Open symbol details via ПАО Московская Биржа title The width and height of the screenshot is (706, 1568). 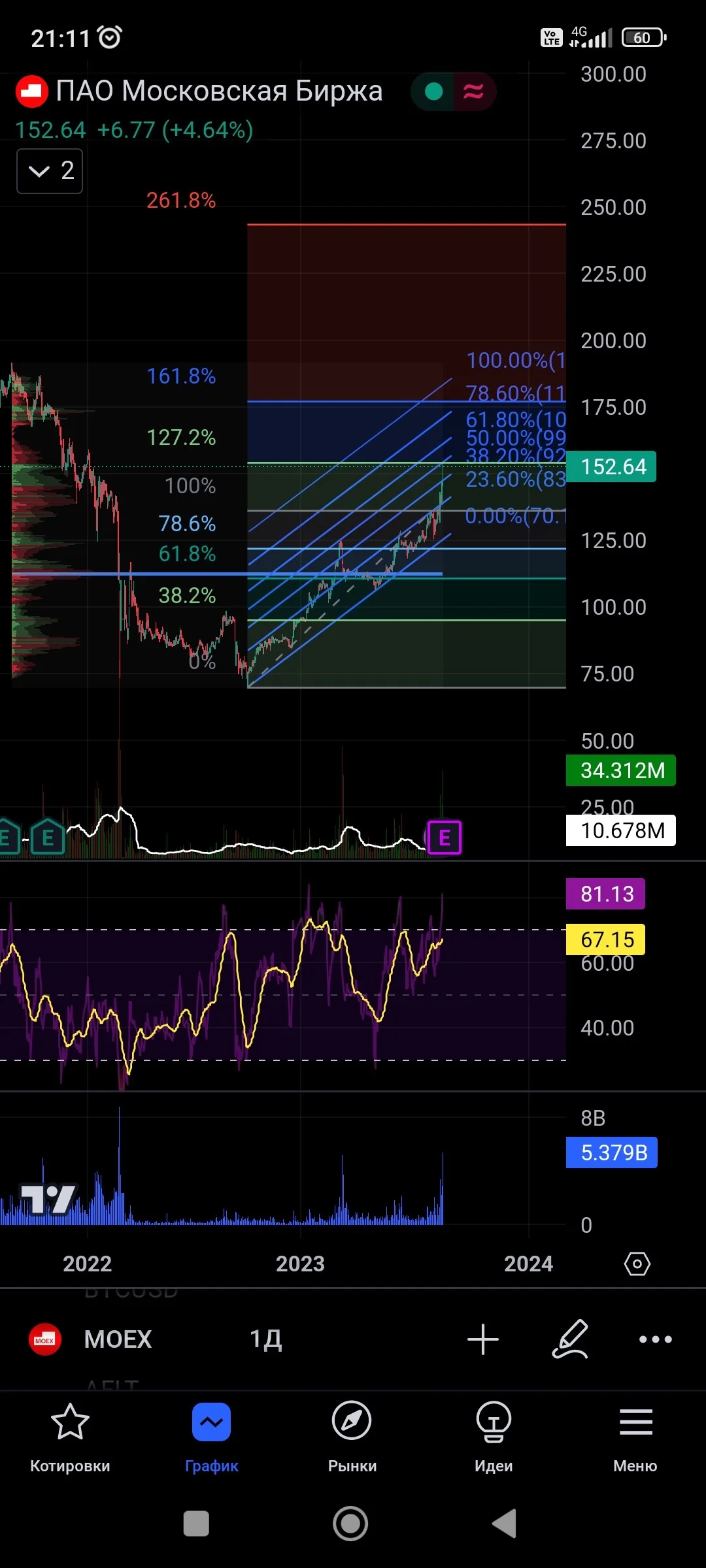click(219, 91)
